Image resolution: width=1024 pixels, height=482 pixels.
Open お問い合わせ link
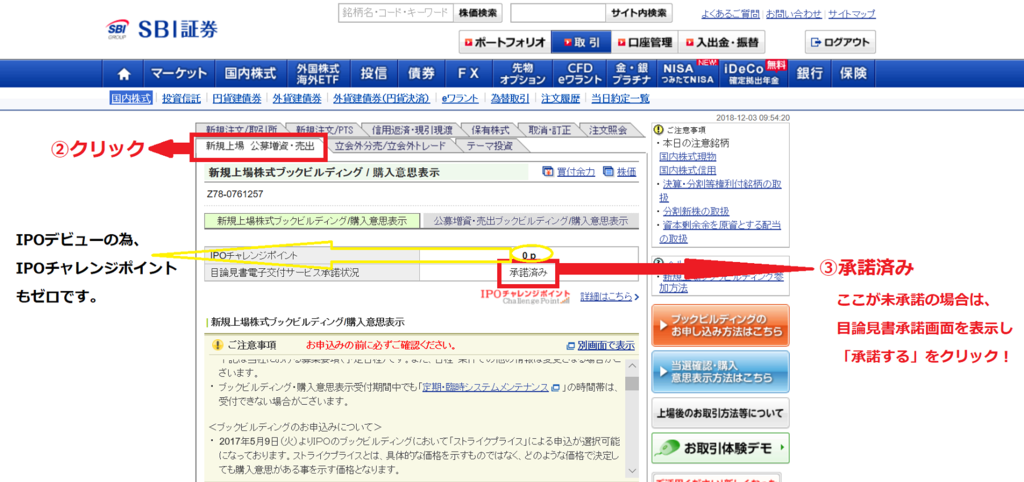coord(794,13)
